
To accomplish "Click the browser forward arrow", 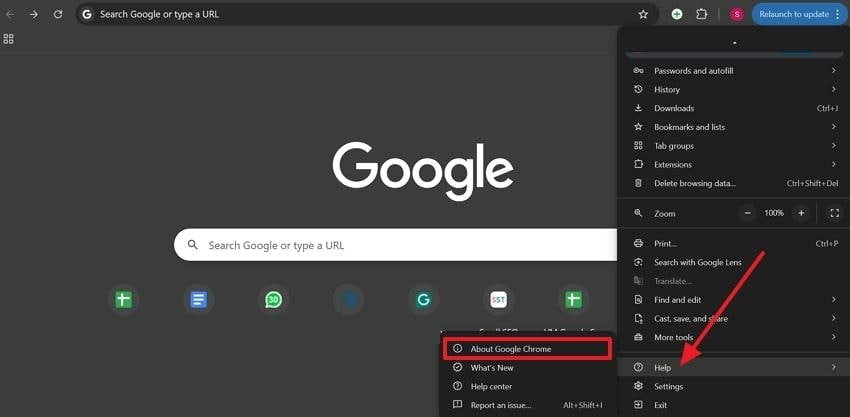I will point(34,15).
